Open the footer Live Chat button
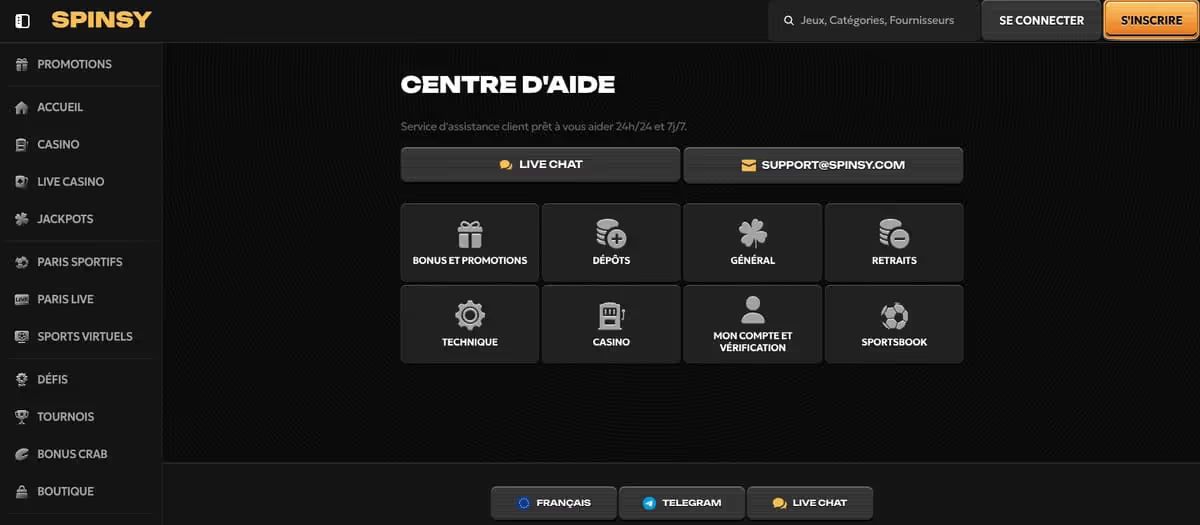 [809, 503]
